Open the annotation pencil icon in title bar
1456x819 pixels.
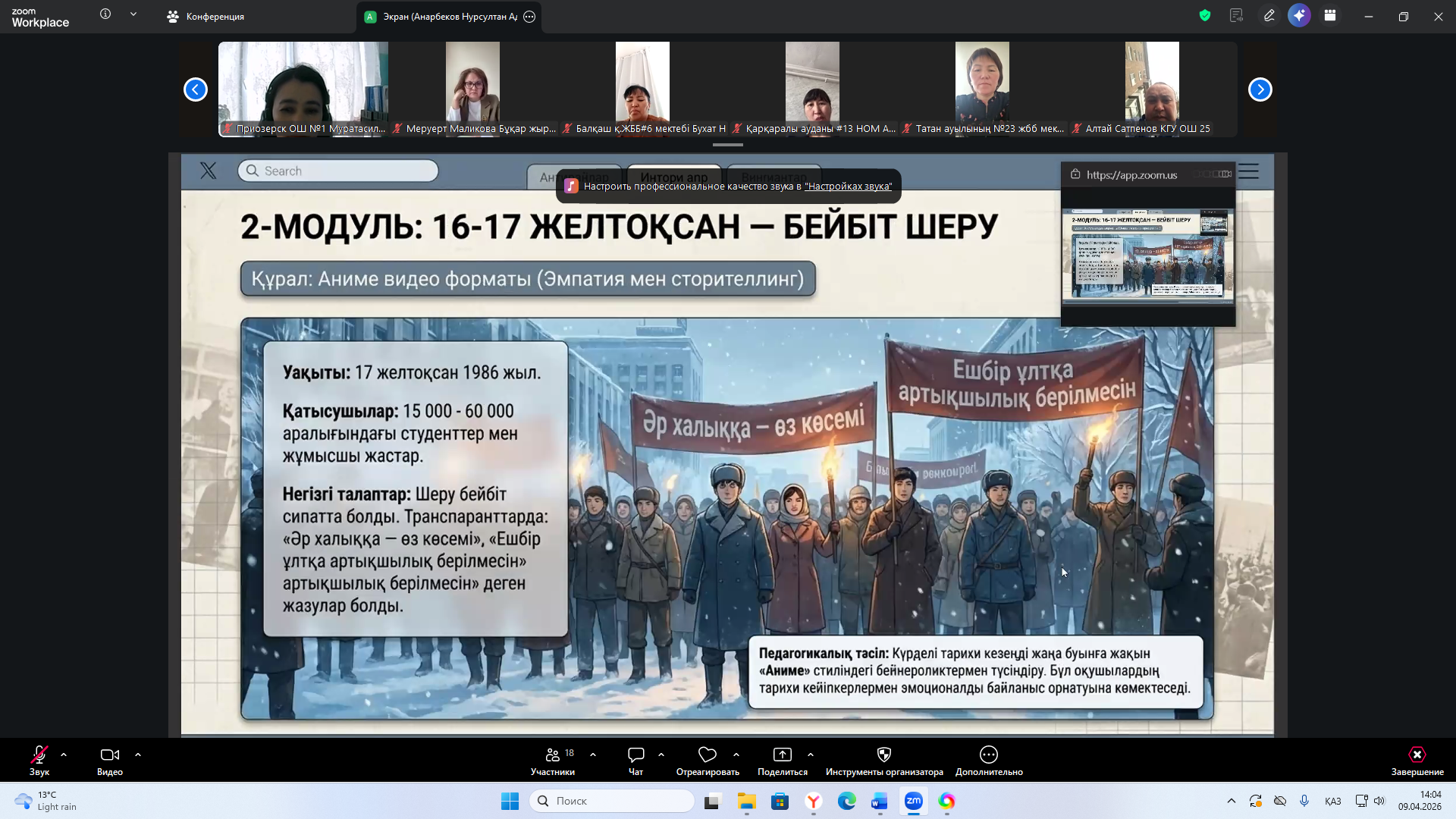(1269, 15)
